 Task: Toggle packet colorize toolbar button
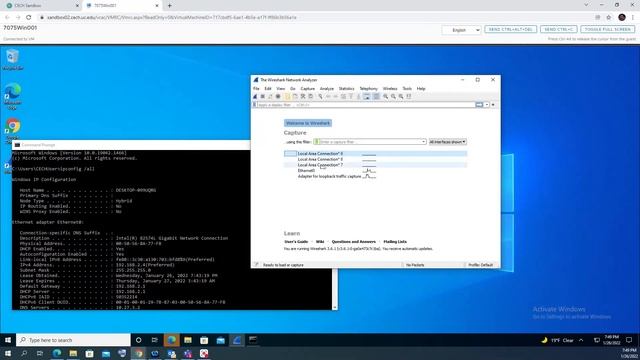click(376, 96)
